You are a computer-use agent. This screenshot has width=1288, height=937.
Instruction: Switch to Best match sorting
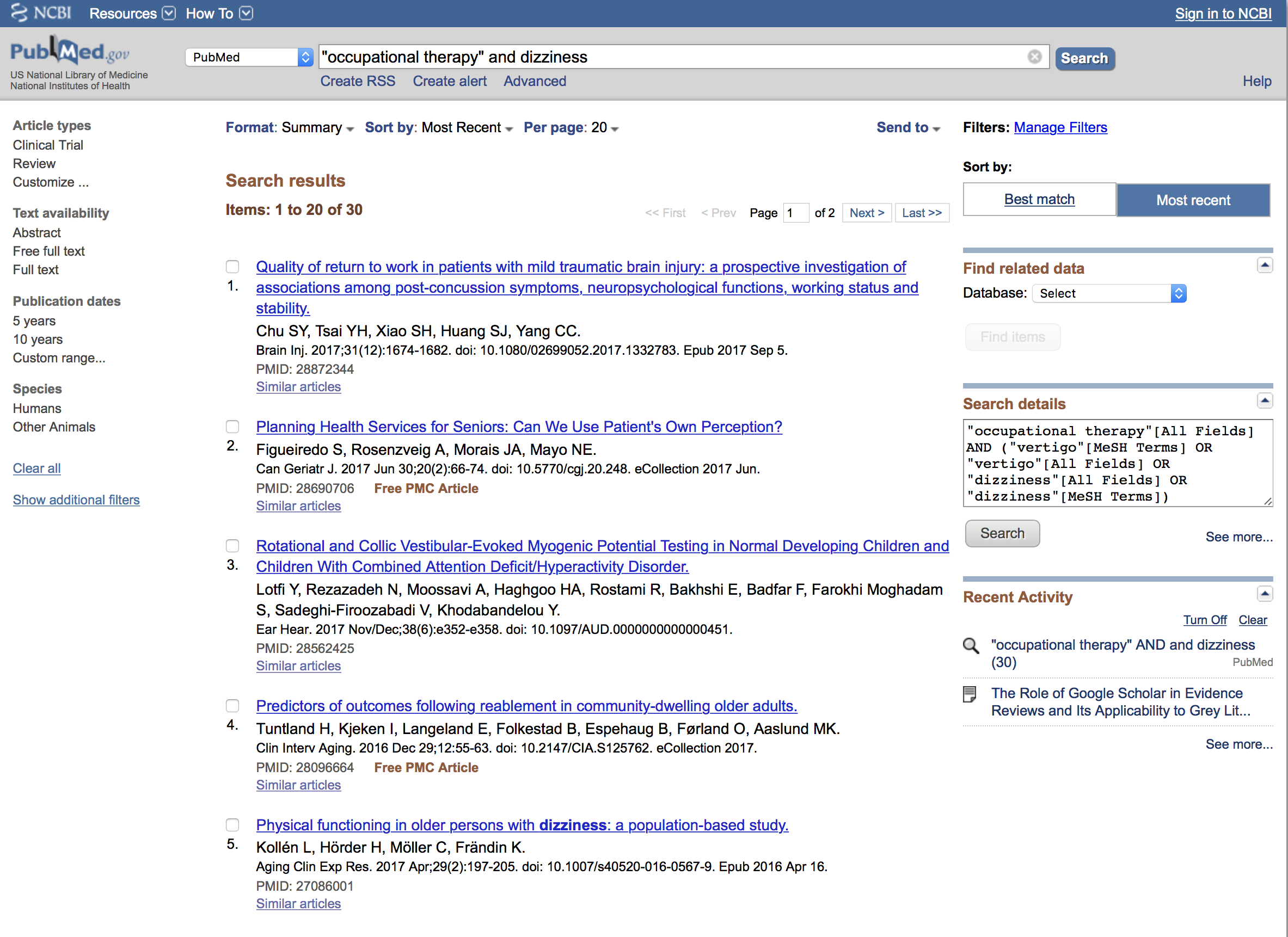(1039, 200)
